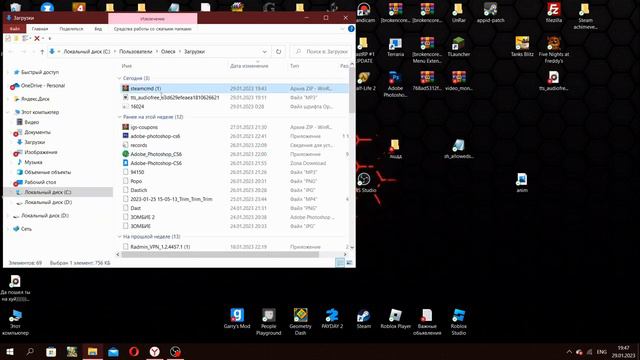Image resolution: width=640 pixels, height=360 pixels.
Task: Open the Этот компьютер desktop icon
Action: [x=15, y=322]
